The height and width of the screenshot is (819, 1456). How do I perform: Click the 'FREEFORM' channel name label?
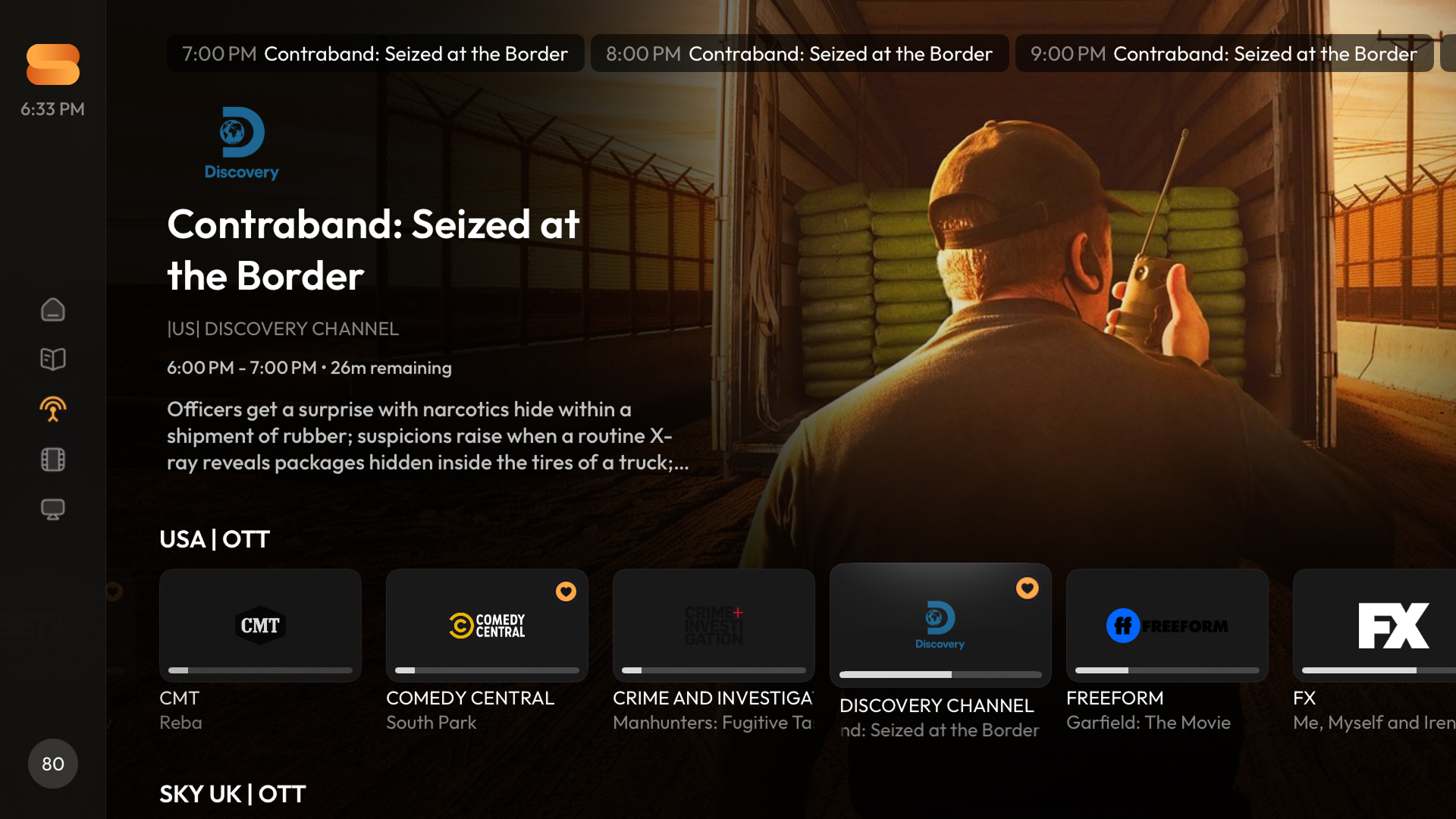click(1115, 698)
